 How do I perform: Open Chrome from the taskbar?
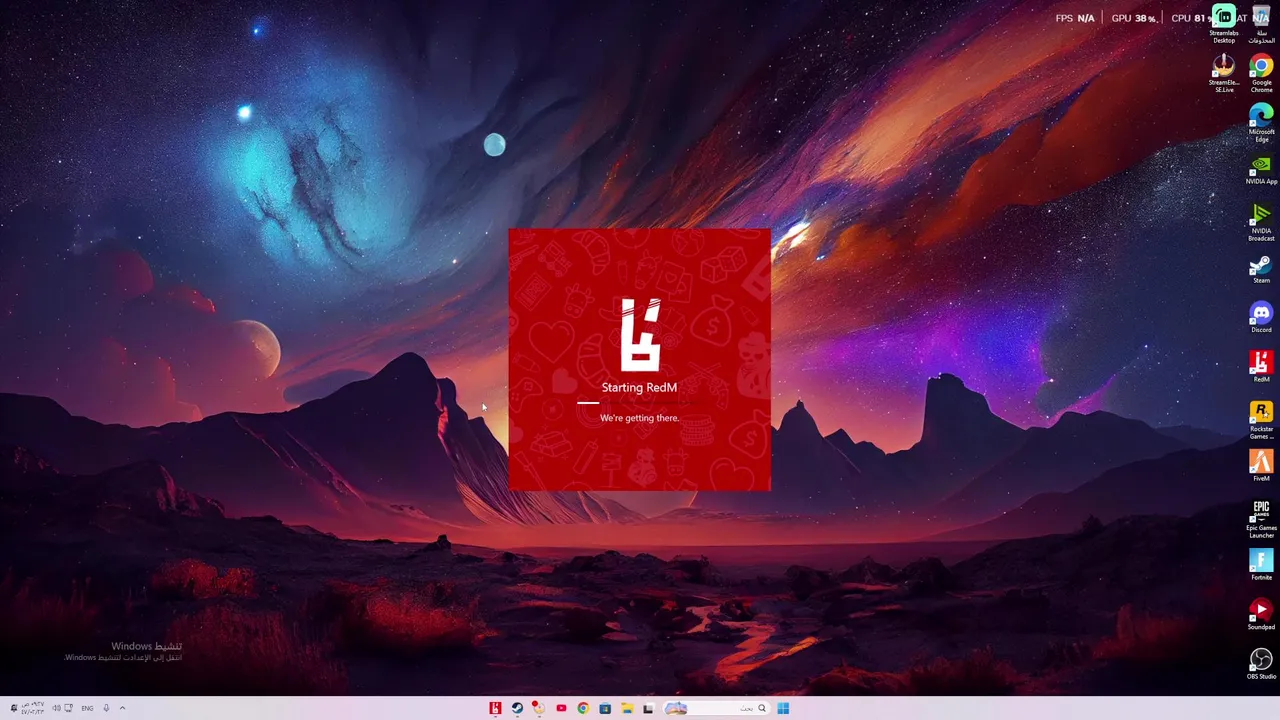click(583, 708)
